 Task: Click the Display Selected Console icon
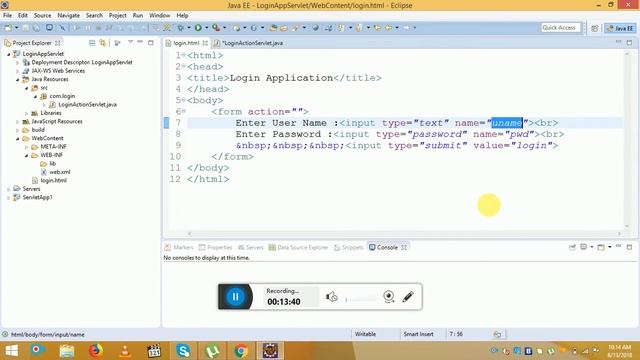click(x=584, y=247)
